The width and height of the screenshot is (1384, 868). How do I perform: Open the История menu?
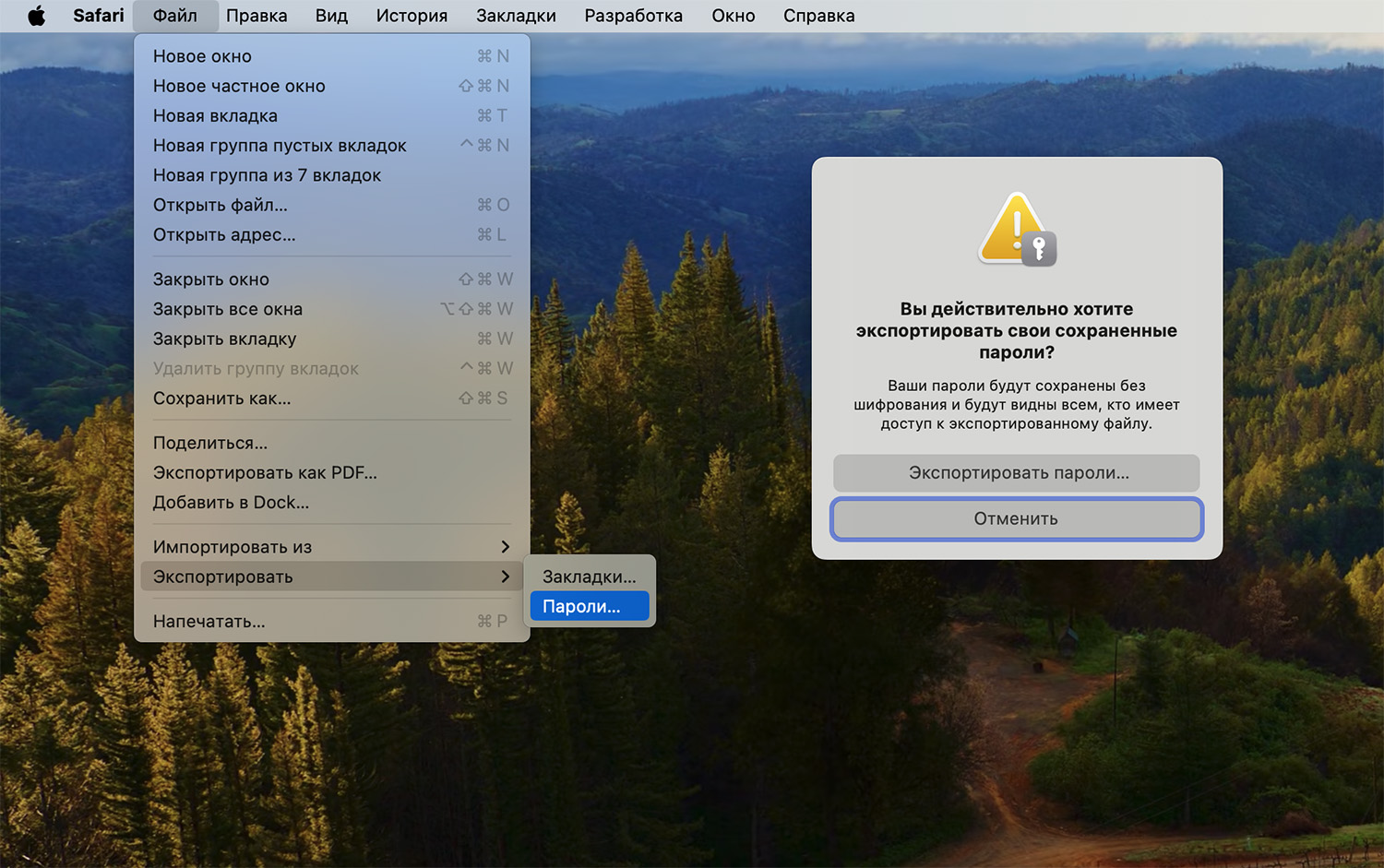(412, 16)
